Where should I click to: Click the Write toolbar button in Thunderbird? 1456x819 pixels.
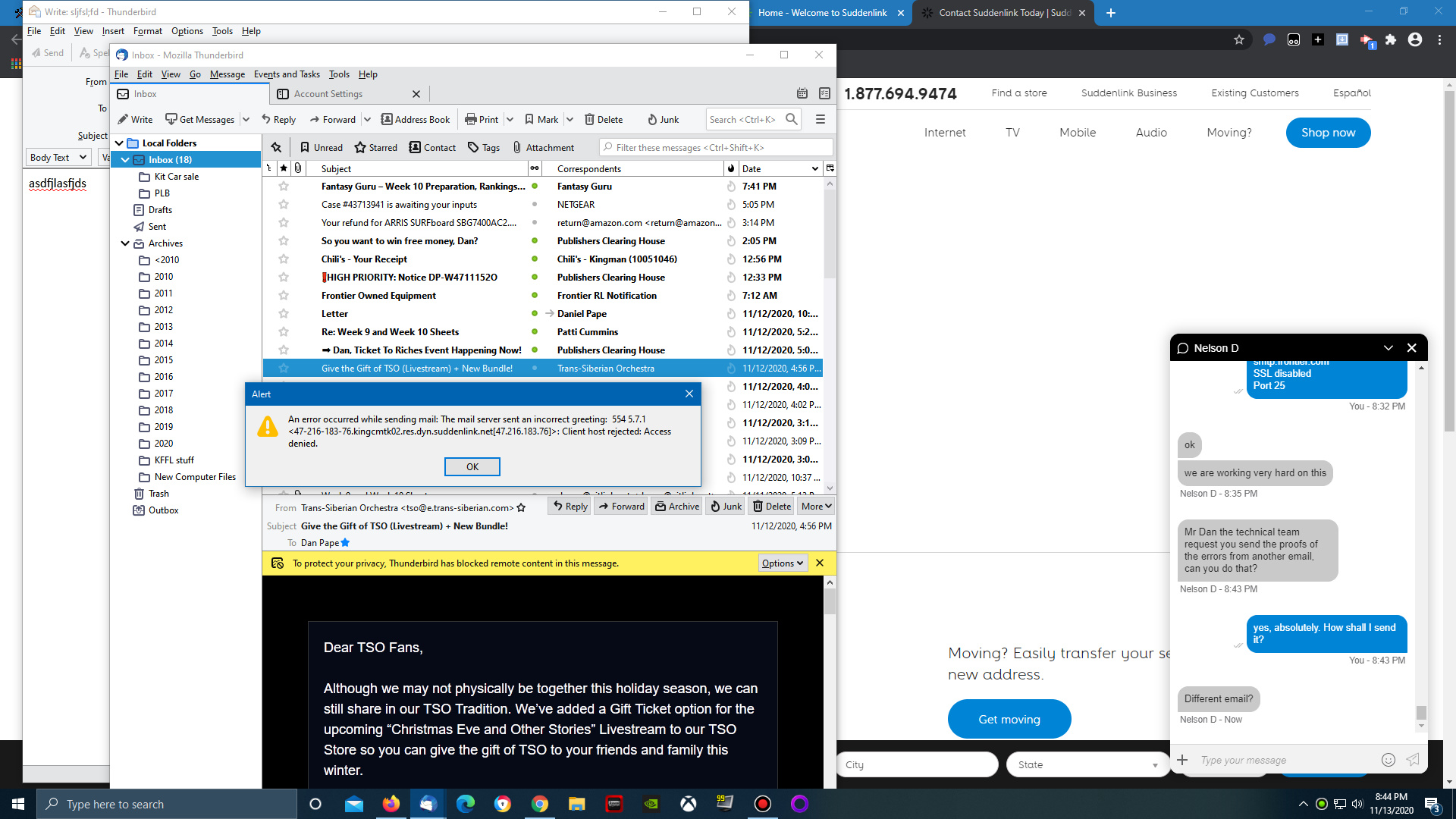tap(135, 119)
